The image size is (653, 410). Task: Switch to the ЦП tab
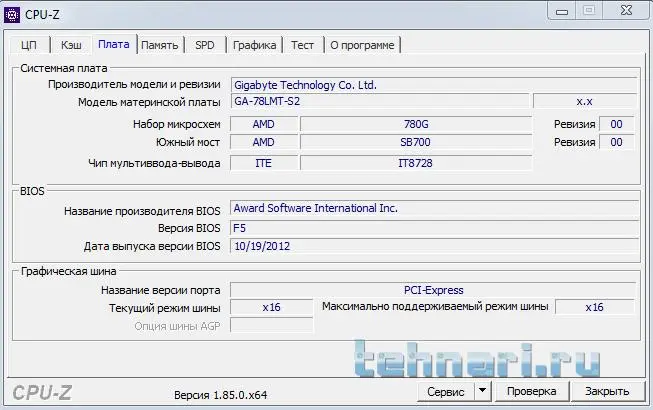point(29,45)
